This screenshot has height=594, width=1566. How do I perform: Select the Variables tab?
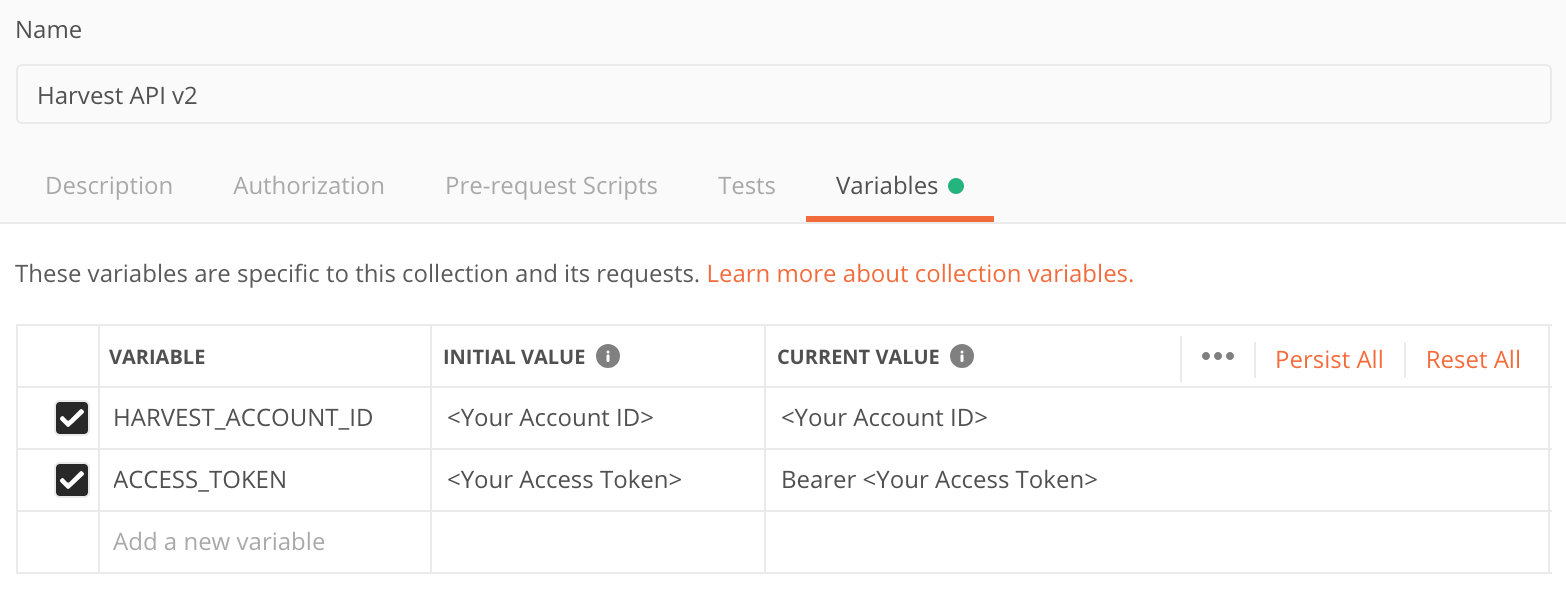tap(899, 186)
